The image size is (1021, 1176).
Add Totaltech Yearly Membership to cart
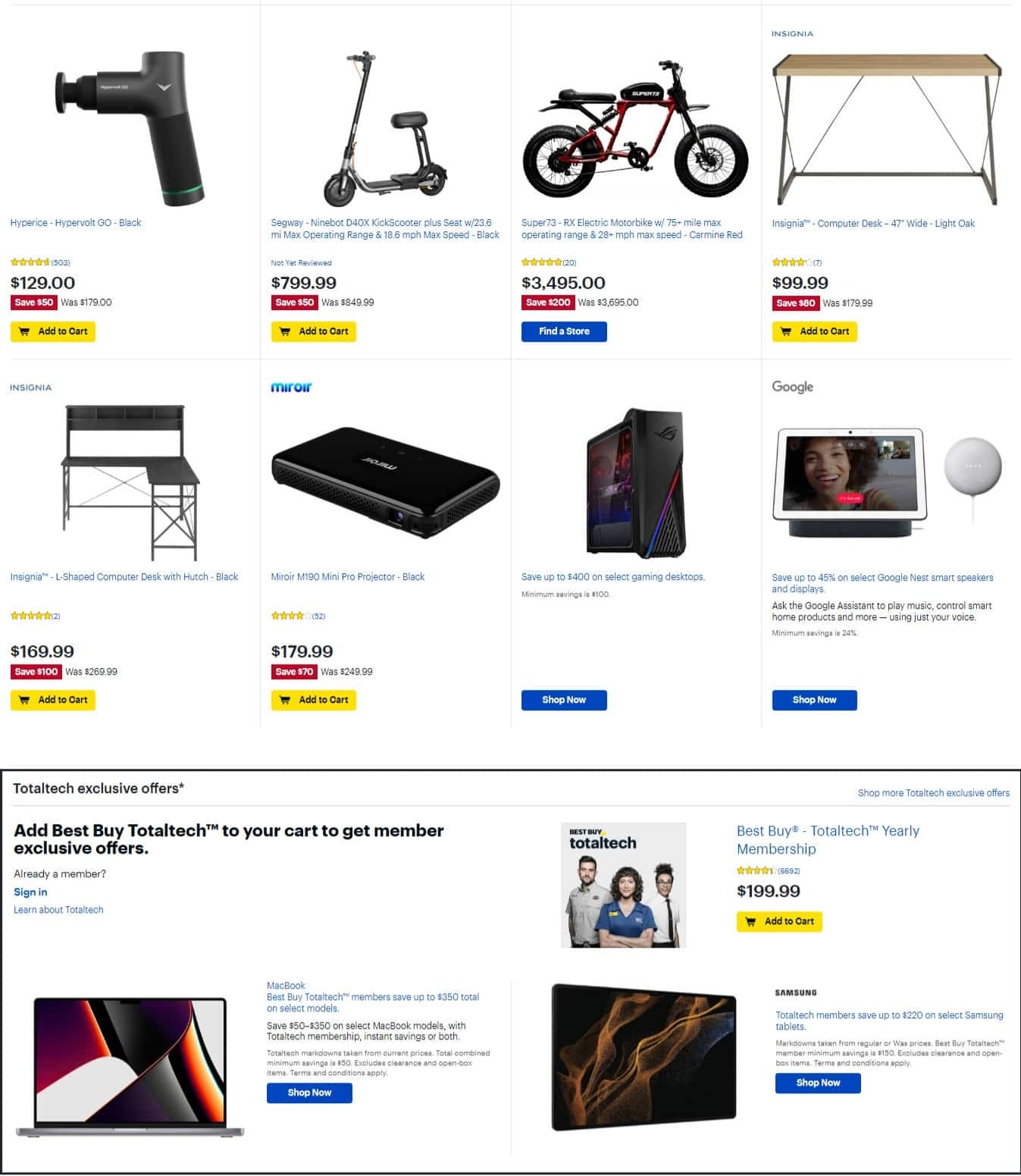pyautogui.click(x=779, y=921)
